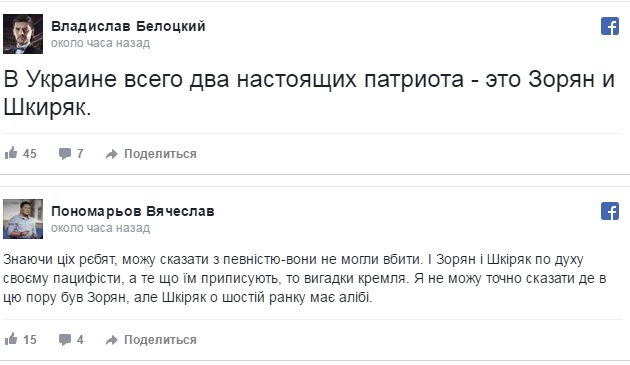Viewport: 630px width, 365px height.
Task: Like Пономарьов Вячеслав's post via thumbs-up icon
Action: tap(11, 339)
